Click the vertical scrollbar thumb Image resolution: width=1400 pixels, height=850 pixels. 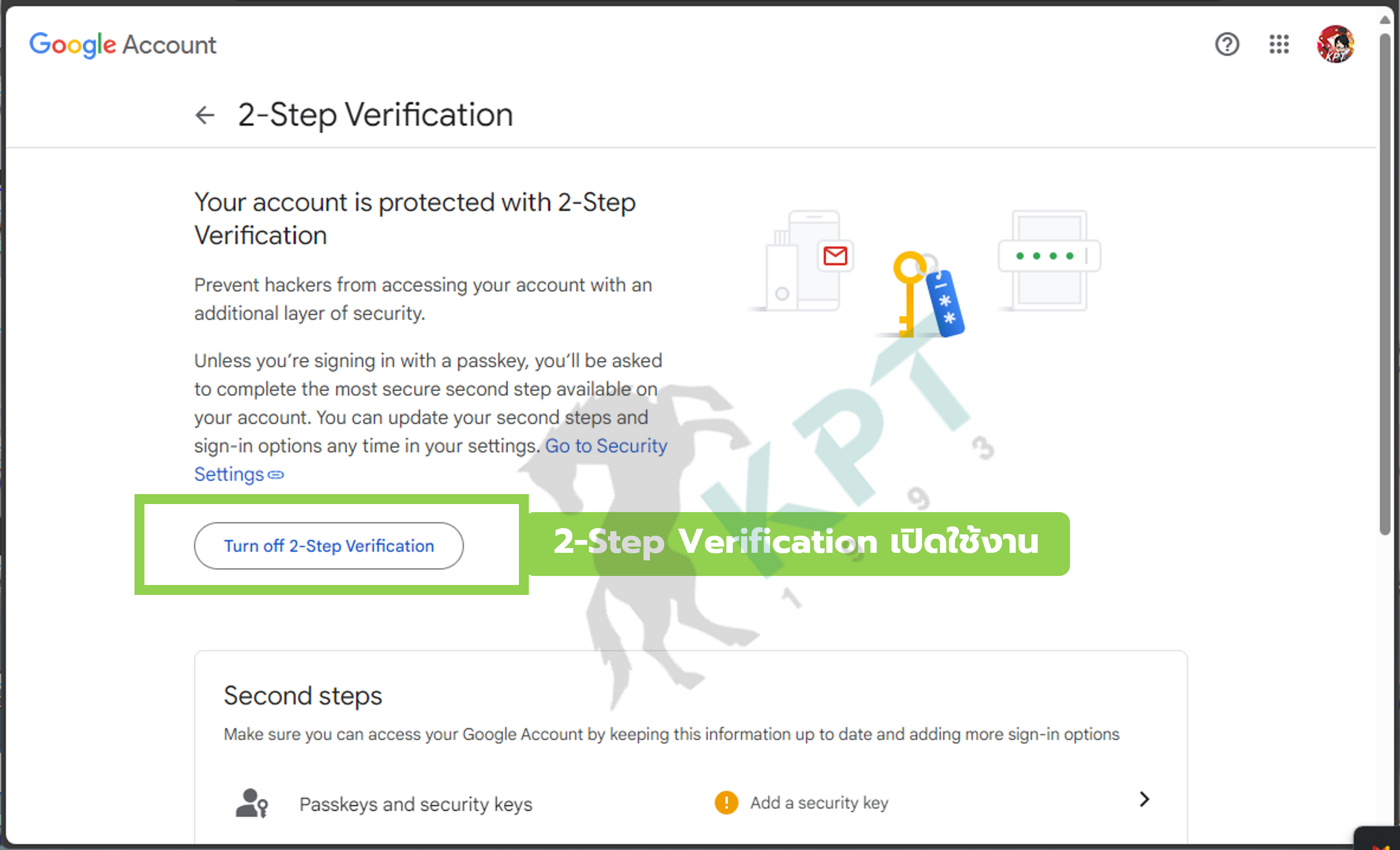coord(1385,284)
